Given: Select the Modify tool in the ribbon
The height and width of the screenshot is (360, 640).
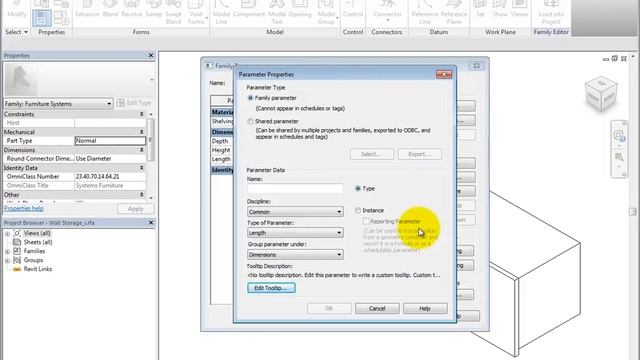Looking at the screenshot, I should 17,10.
